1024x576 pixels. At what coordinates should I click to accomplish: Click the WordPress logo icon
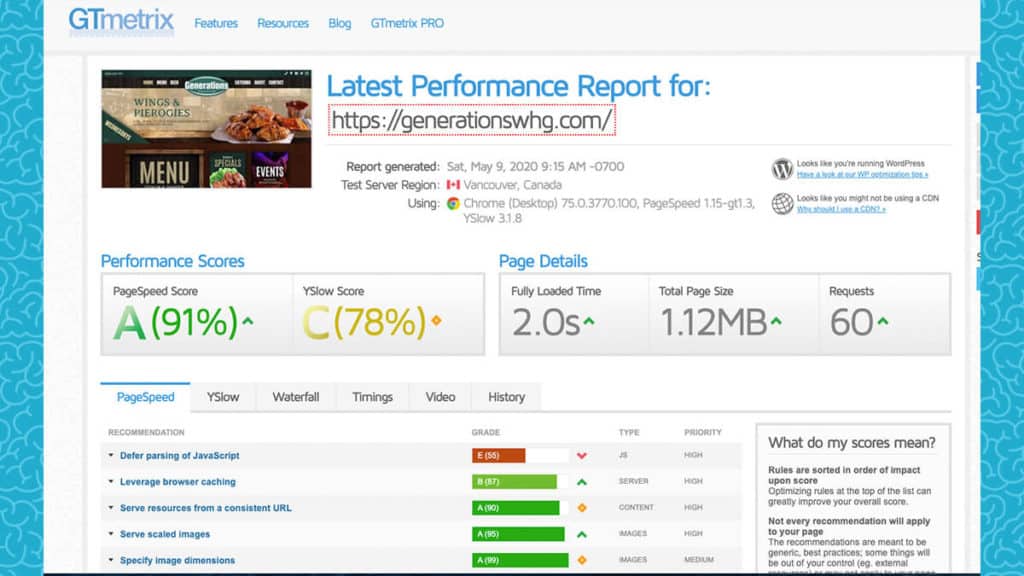tap(782, 169)
